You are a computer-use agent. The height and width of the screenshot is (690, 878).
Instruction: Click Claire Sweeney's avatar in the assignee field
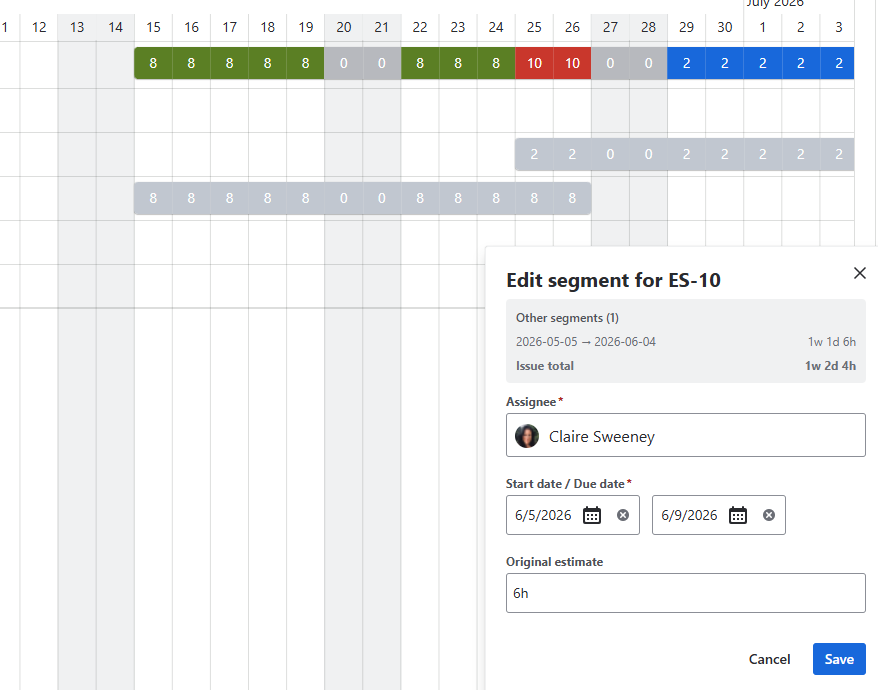(527, 436)
